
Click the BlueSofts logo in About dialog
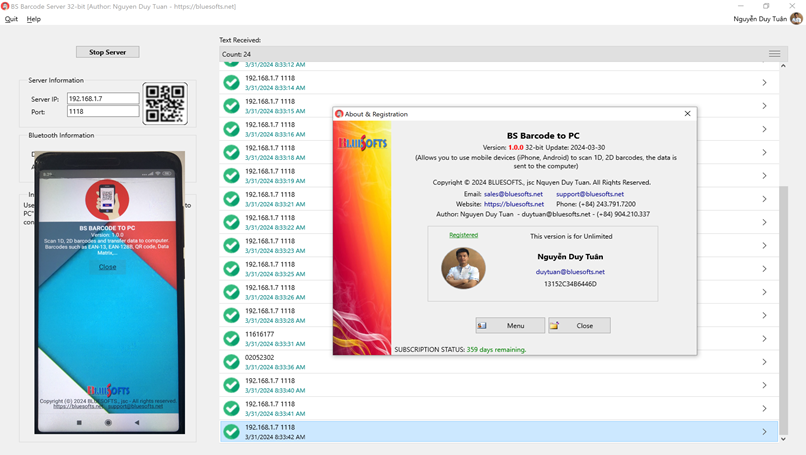[x=362, y=144]
